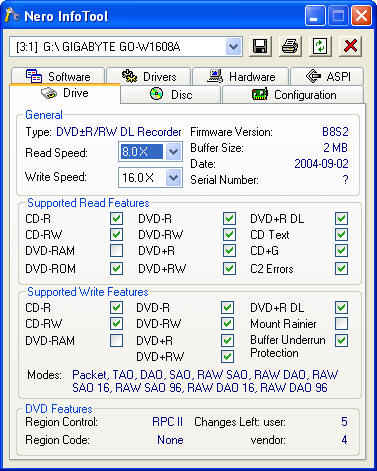
Task: Toggle DVD-RAM write feature checkbox
Action: (116, 340)
